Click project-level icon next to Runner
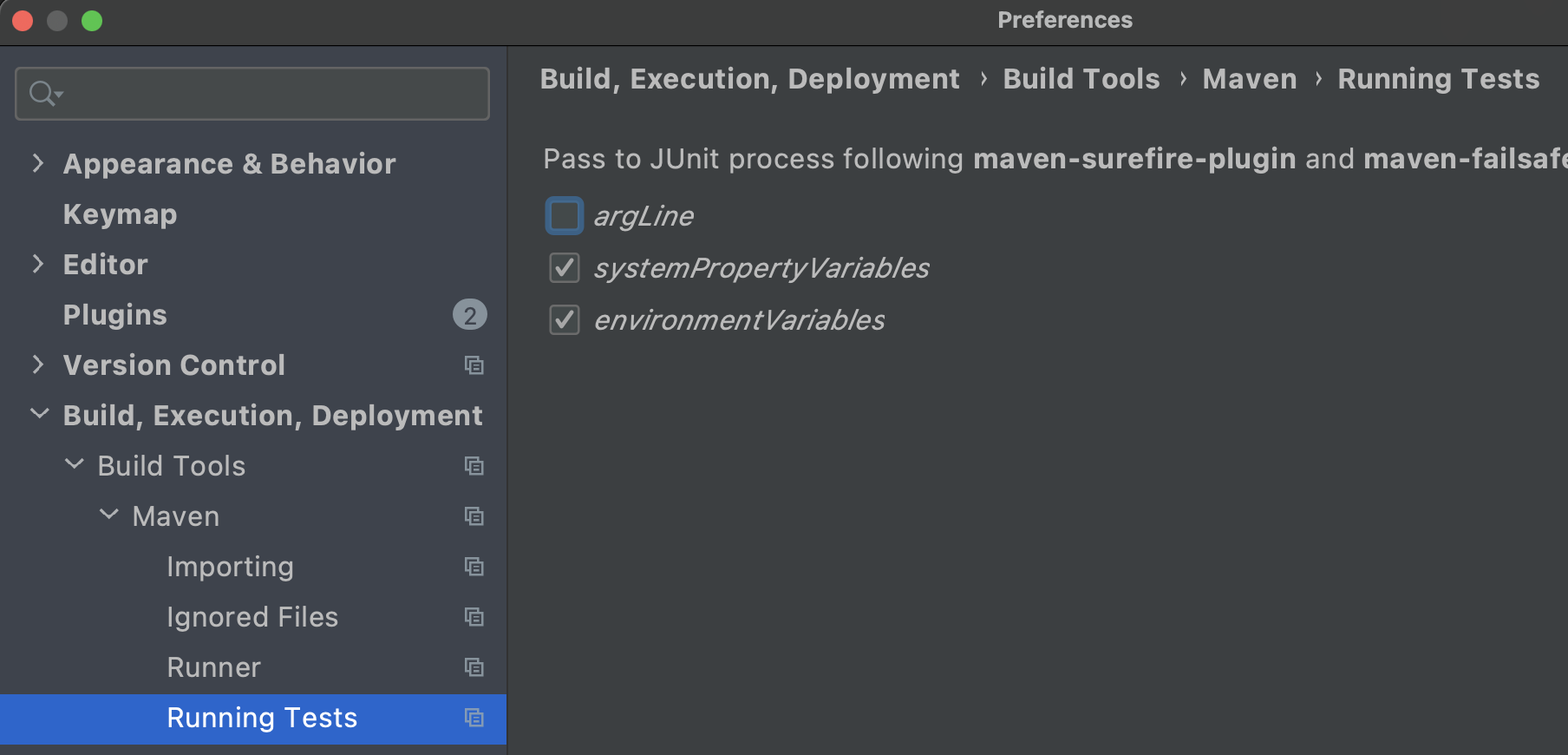Screen dimensions: 1568x755 point(474,667)
